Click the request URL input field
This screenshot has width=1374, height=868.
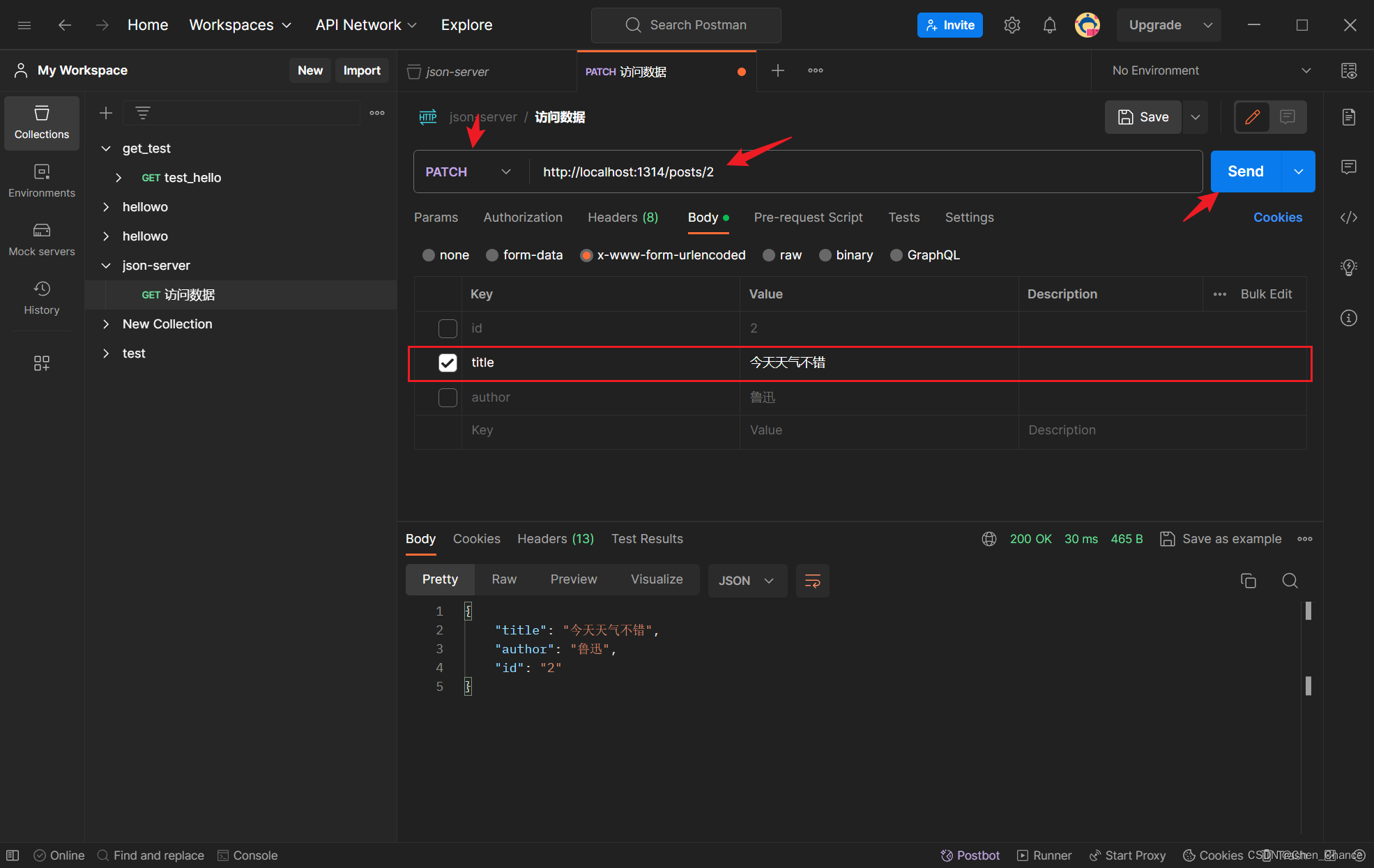point(864,172)
